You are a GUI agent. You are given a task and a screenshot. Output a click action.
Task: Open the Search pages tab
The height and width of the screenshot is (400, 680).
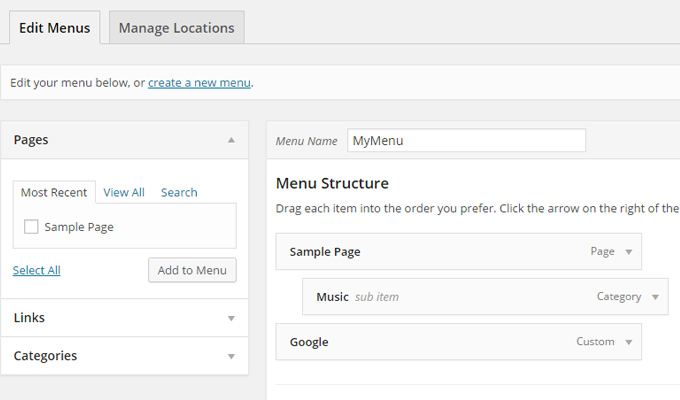tap(179, 192)
